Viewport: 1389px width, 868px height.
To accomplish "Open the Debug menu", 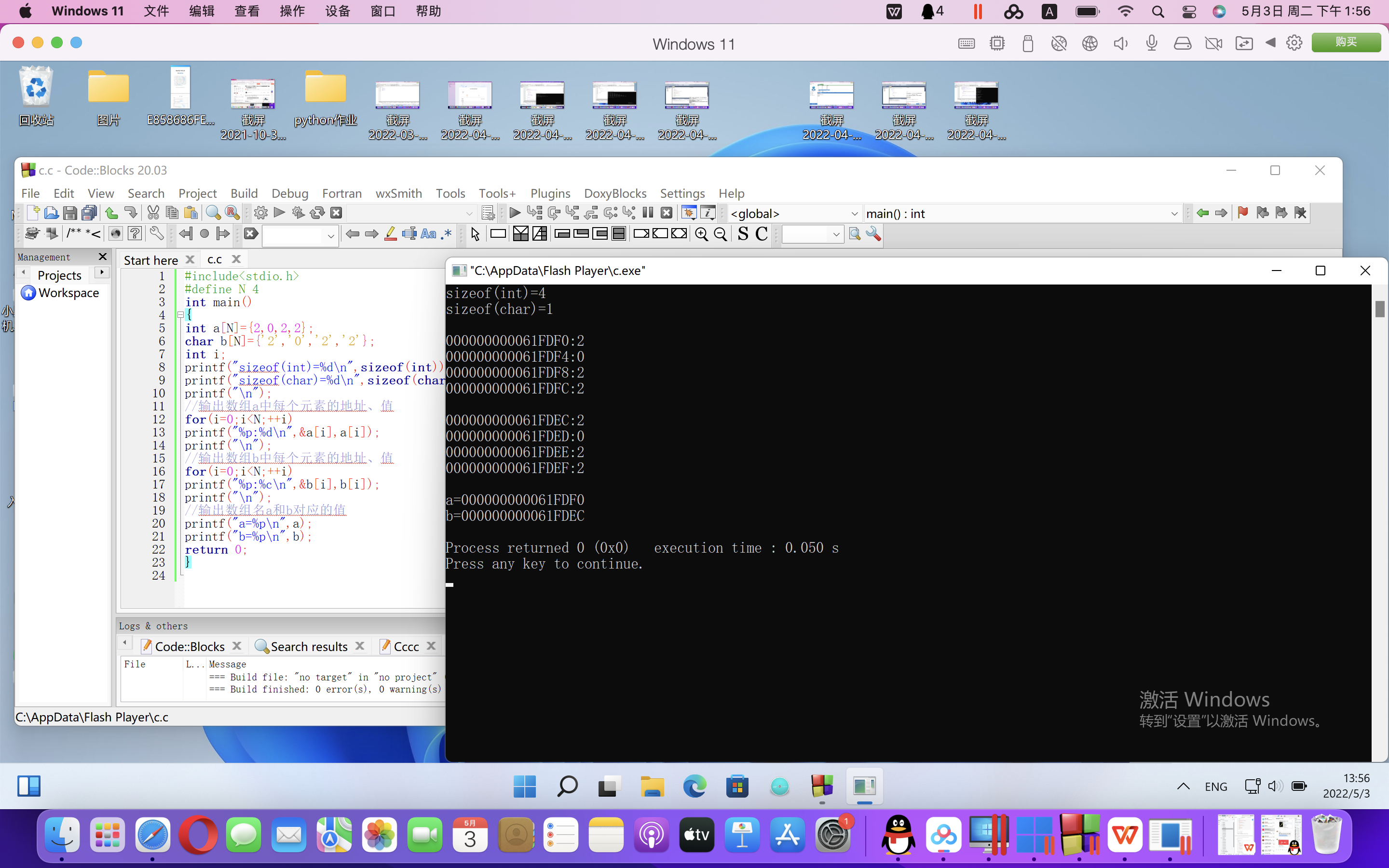I will 290,193.
